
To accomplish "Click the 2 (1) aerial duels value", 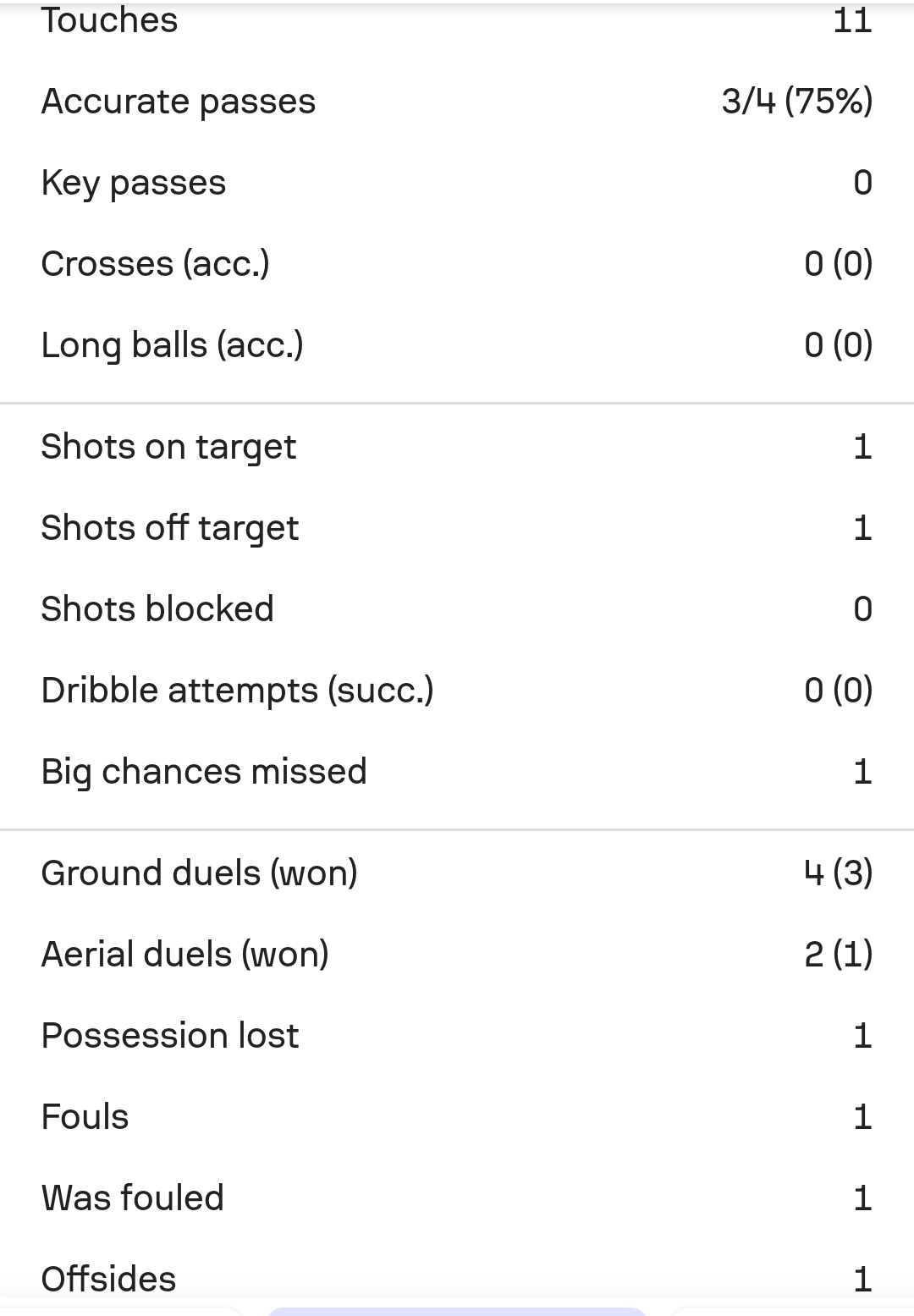I will pyautogui.click(x=838, y=955).
